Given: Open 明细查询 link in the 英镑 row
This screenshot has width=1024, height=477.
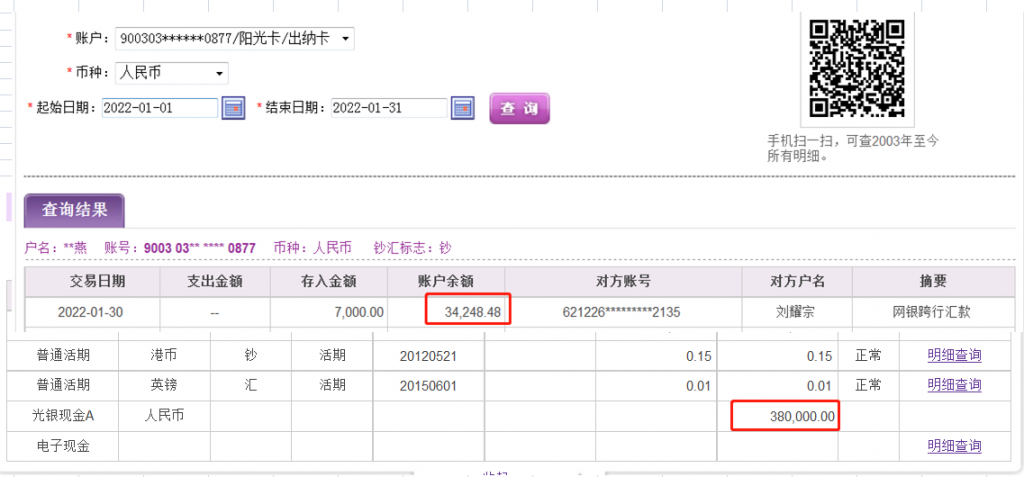Looking at the screenshot, I should click(954, 386).
